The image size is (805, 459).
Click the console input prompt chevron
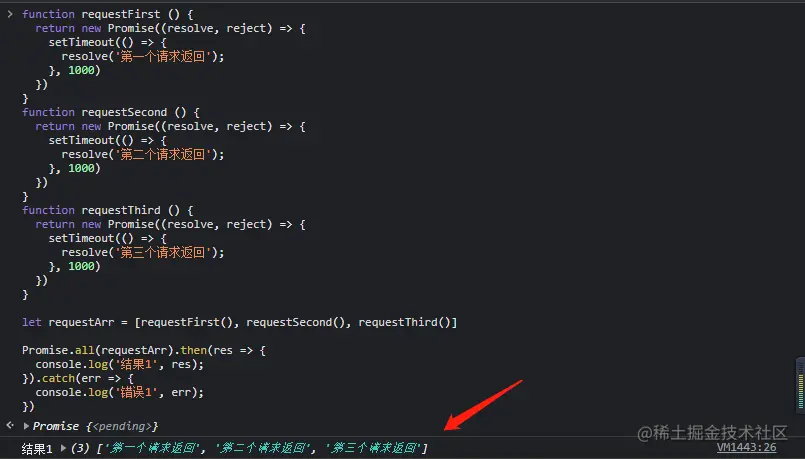(x=10, y=14)
